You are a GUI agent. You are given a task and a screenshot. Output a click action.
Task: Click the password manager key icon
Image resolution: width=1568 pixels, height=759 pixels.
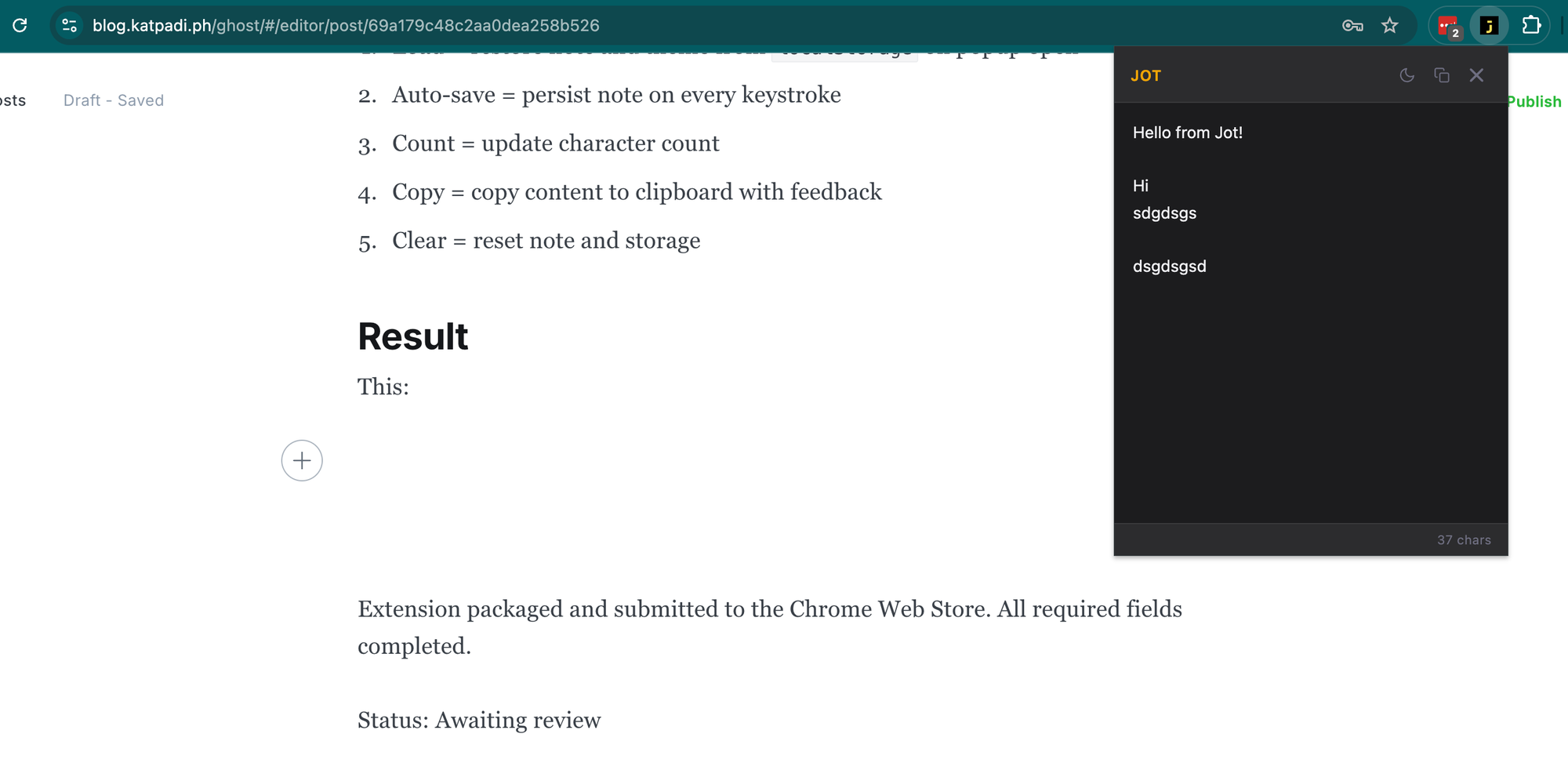click(x=1352, y=26)
